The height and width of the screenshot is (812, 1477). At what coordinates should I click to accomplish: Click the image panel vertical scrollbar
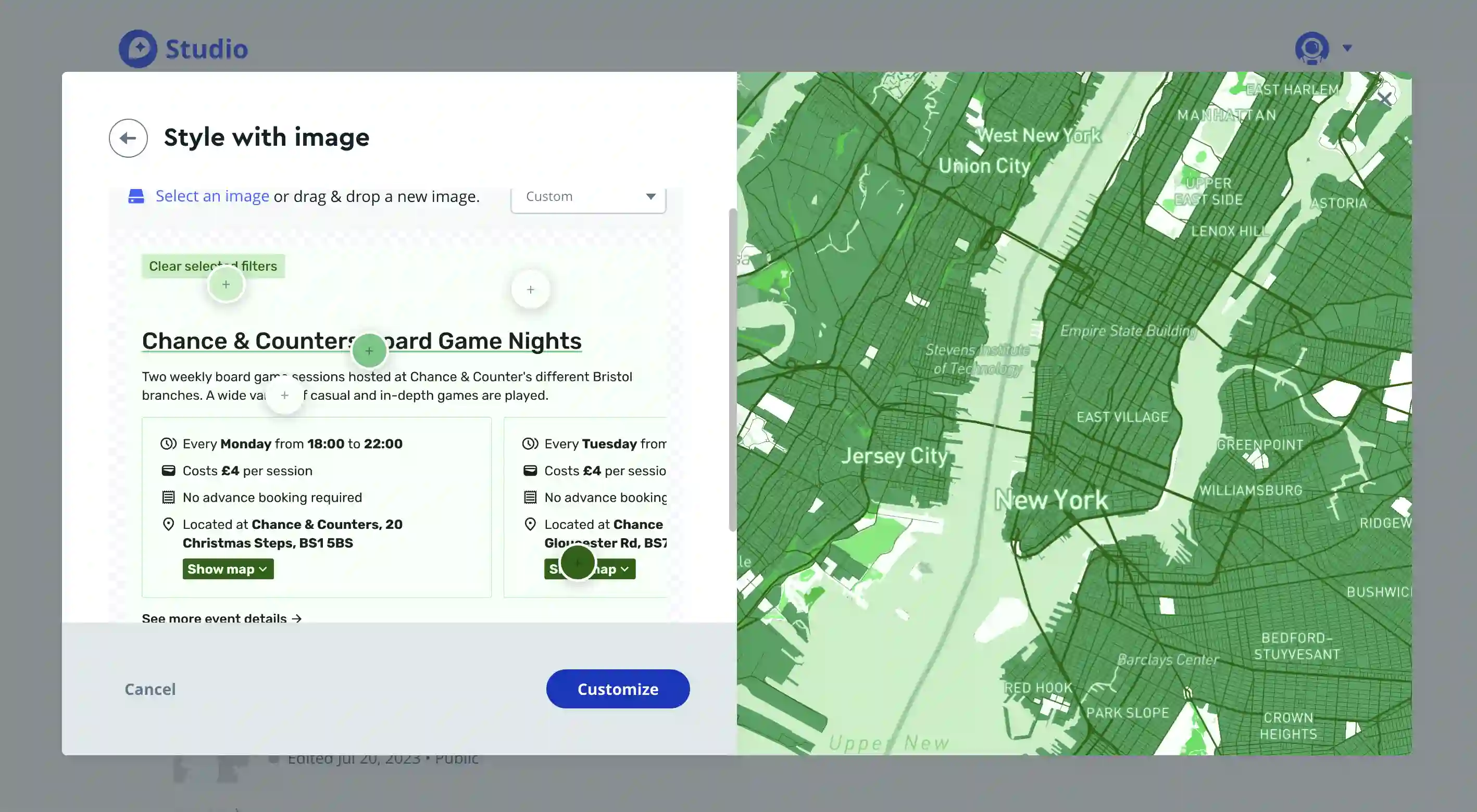click(x=732, y=370)
